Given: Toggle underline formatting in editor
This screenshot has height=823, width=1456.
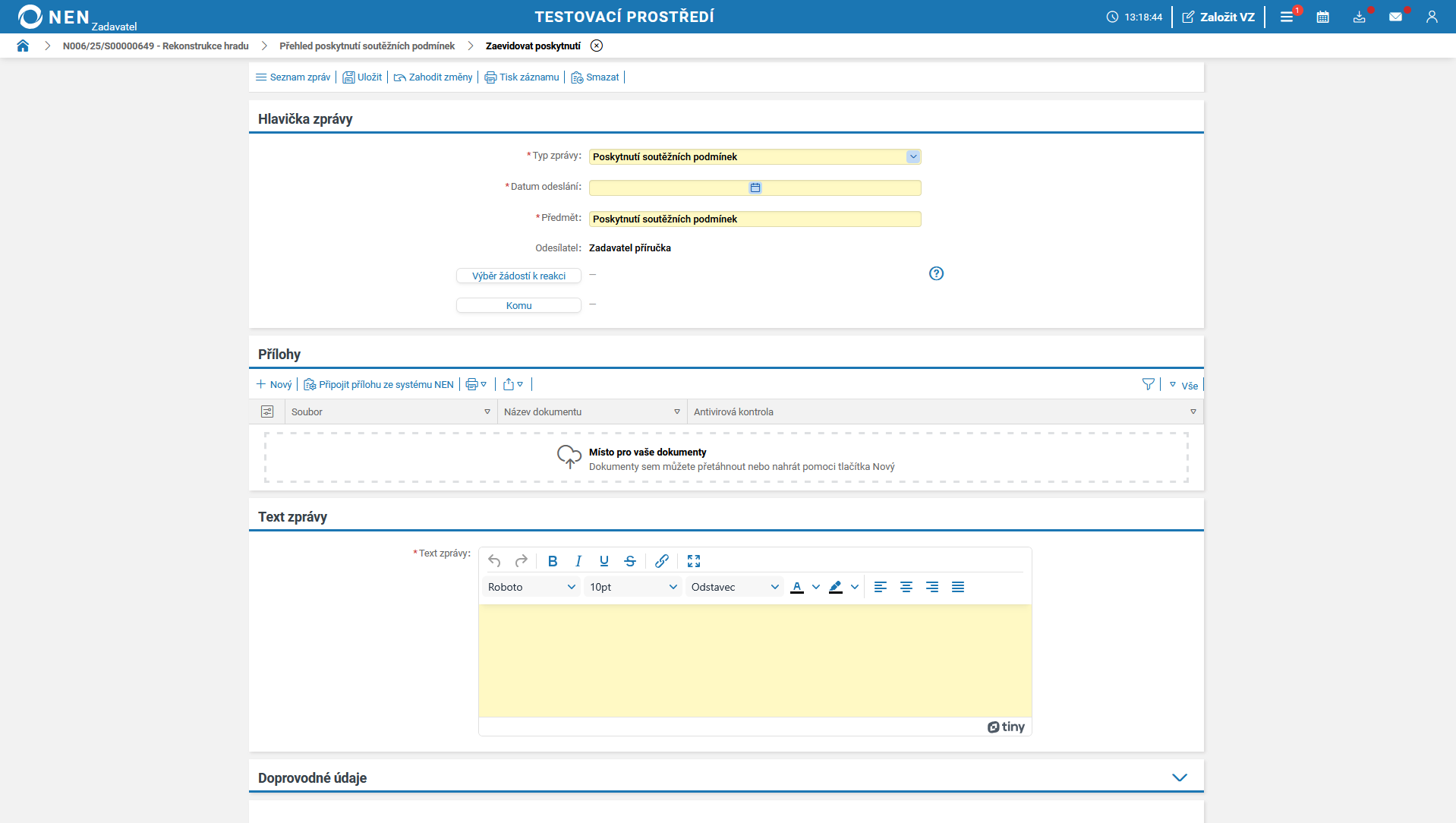Looking at the screenshot, I should coord(604,561).
